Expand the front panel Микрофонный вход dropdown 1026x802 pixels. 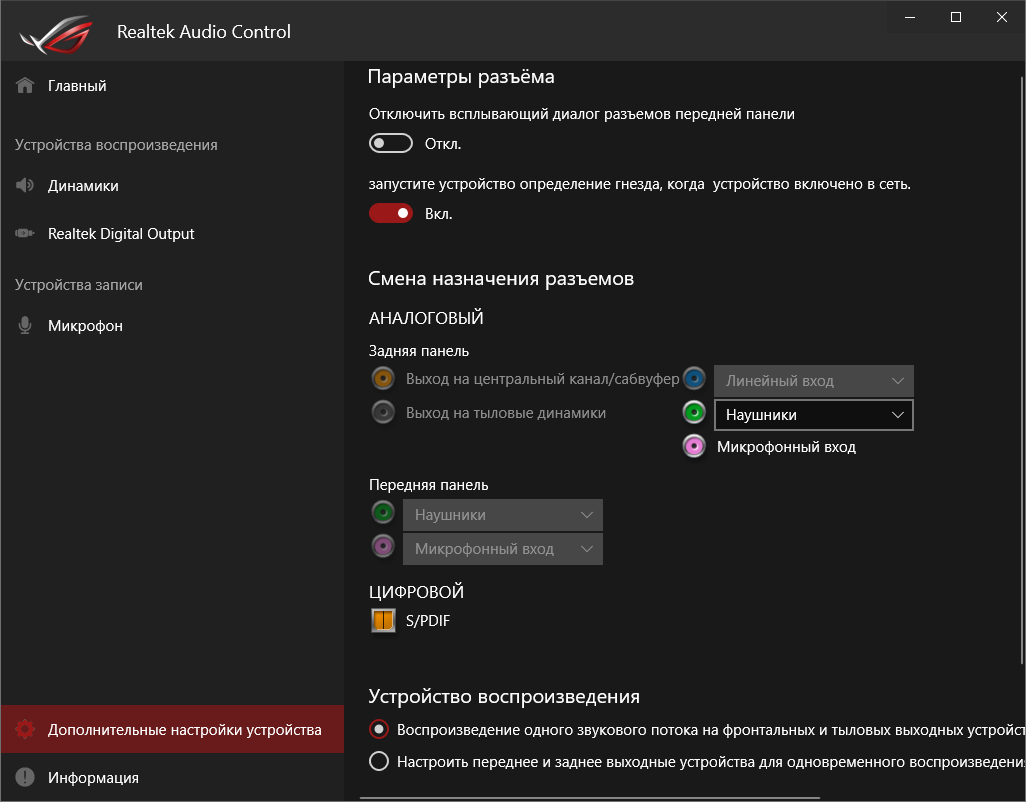click(502, 549)
